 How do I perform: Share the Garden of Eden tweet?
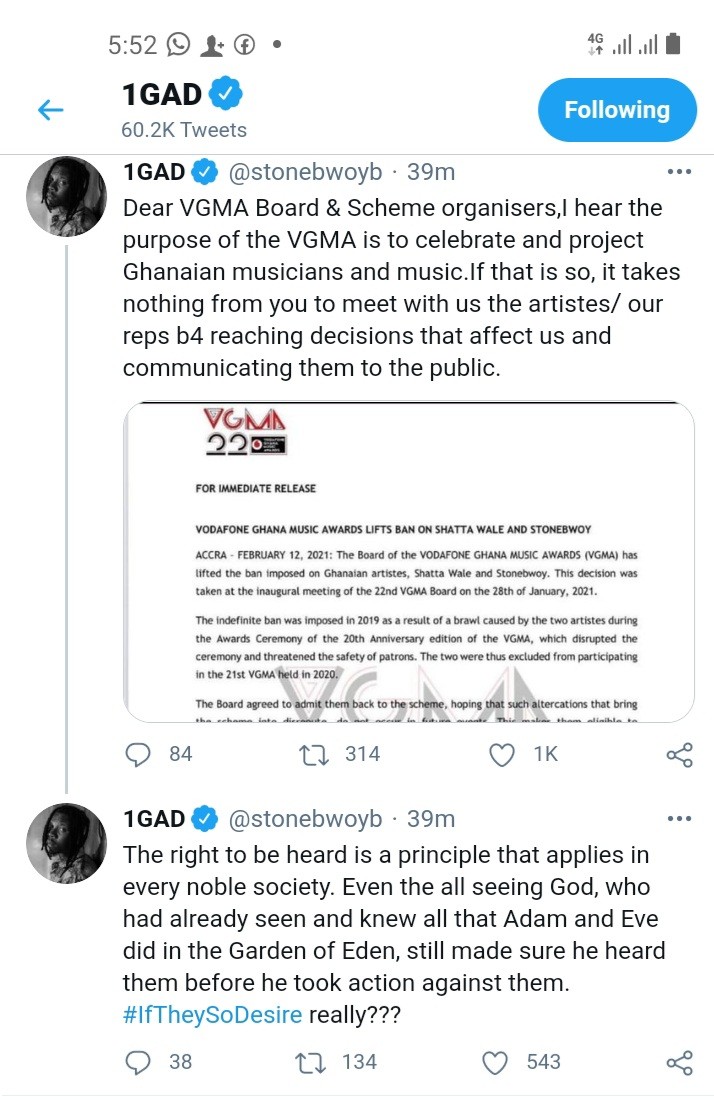(x=679, y=1063)
